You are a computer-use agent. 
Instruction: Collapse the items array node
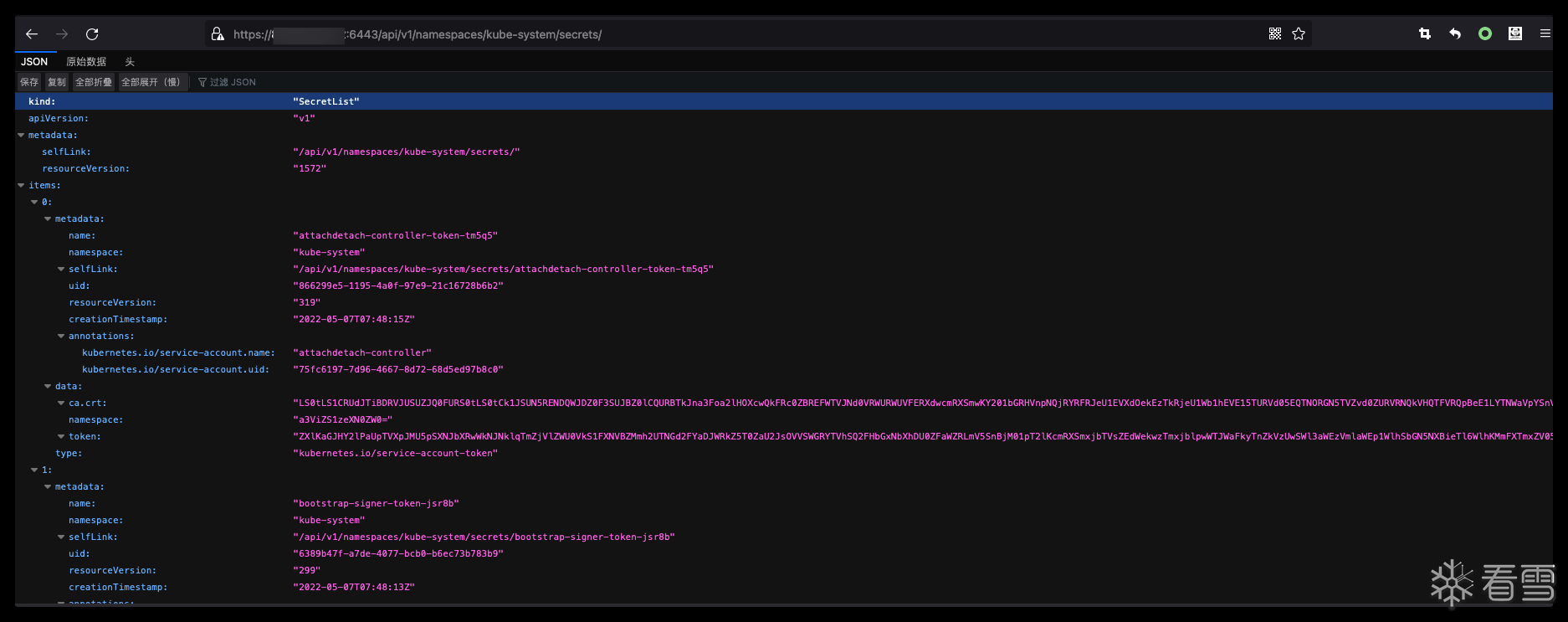[x=21, y=186]
